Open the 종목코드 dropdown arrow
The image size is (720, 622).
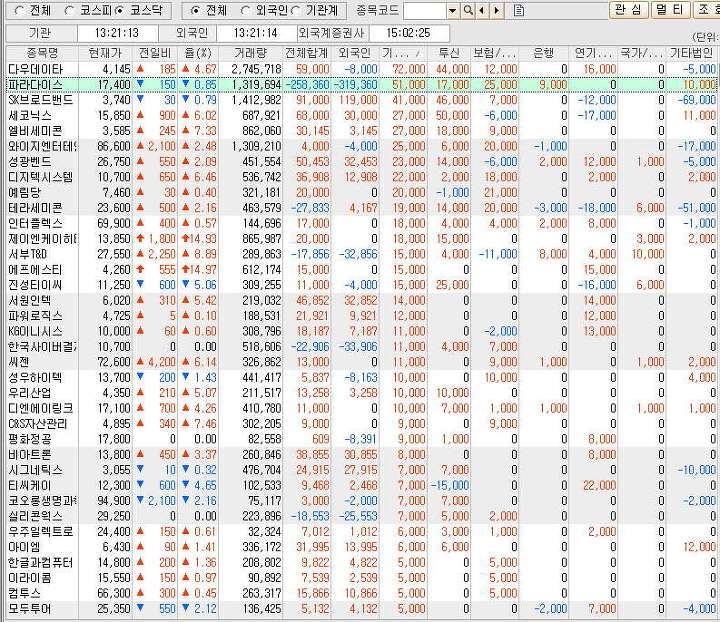point(453,10)
